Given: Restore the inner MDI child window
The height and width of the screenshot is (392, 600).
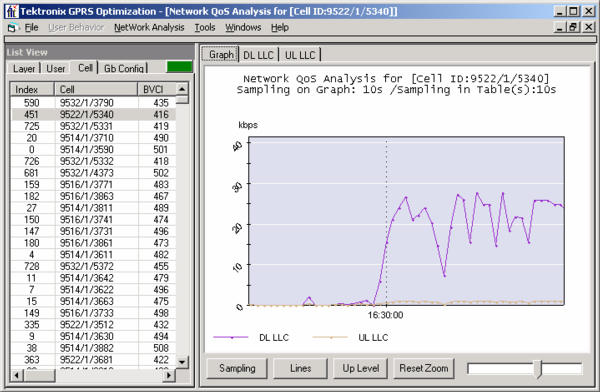Looking at the screenshot, I should pyautogui.click(x=573, y=27).
